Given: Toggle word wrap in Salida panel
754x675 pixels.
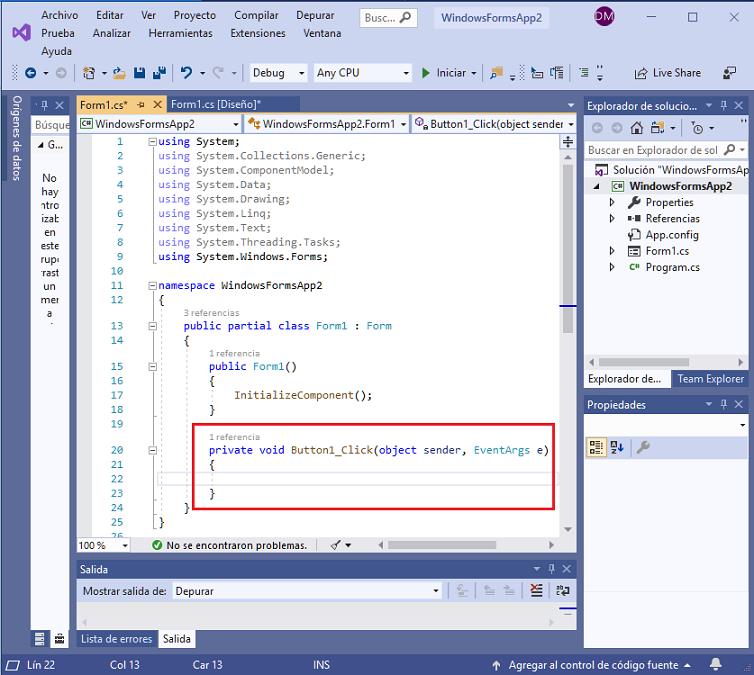Looking at the screenshot, I should pyautogui.click(x=563, y=590).
